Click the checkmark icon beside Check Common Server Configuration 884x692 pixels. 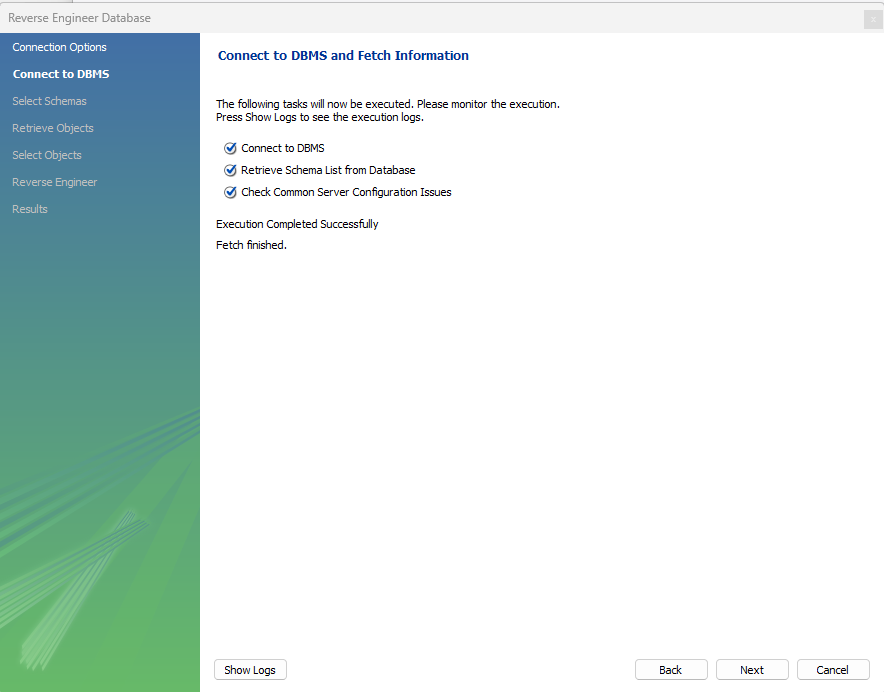point(230,192)
